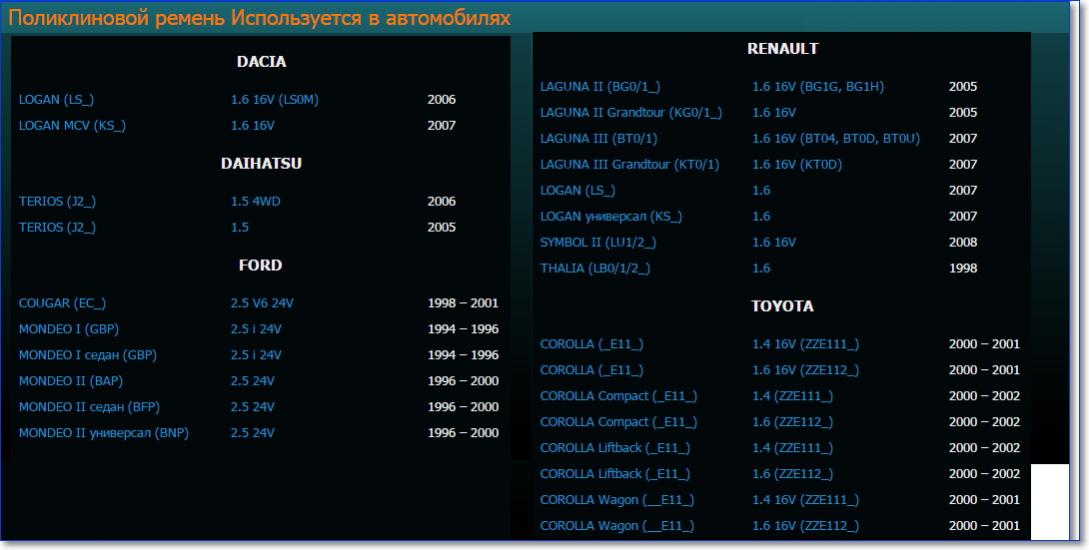Open COROLLA Liftback link in 1.4 (ZZE111_) row
The width and height of the screenshot is (1089, 550).
615,448
